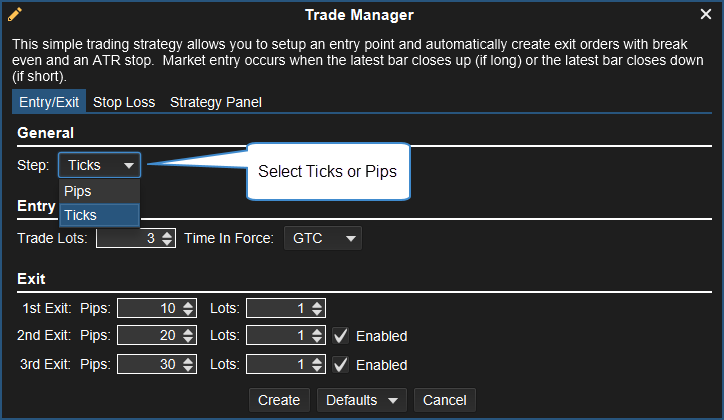Choose Ticks from the Step list
724x420 pixels.
[80, 215]
